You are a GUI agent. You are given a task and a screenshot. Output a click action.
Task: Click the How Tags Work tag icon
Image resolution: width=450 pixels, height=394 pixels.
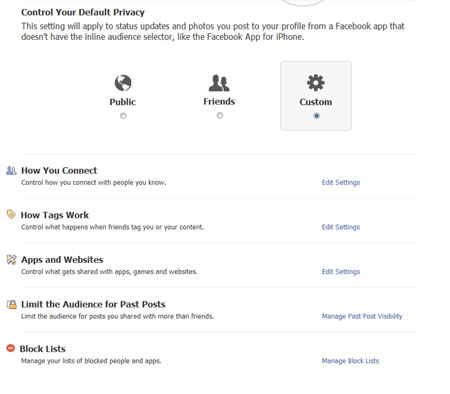[11, 214]
